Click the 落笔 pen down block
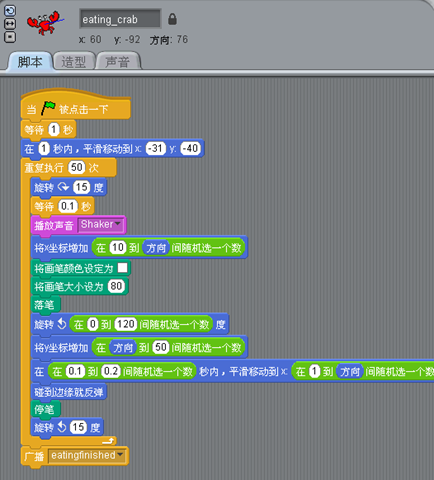The image size is (434, 480). [x=45, y=304]
